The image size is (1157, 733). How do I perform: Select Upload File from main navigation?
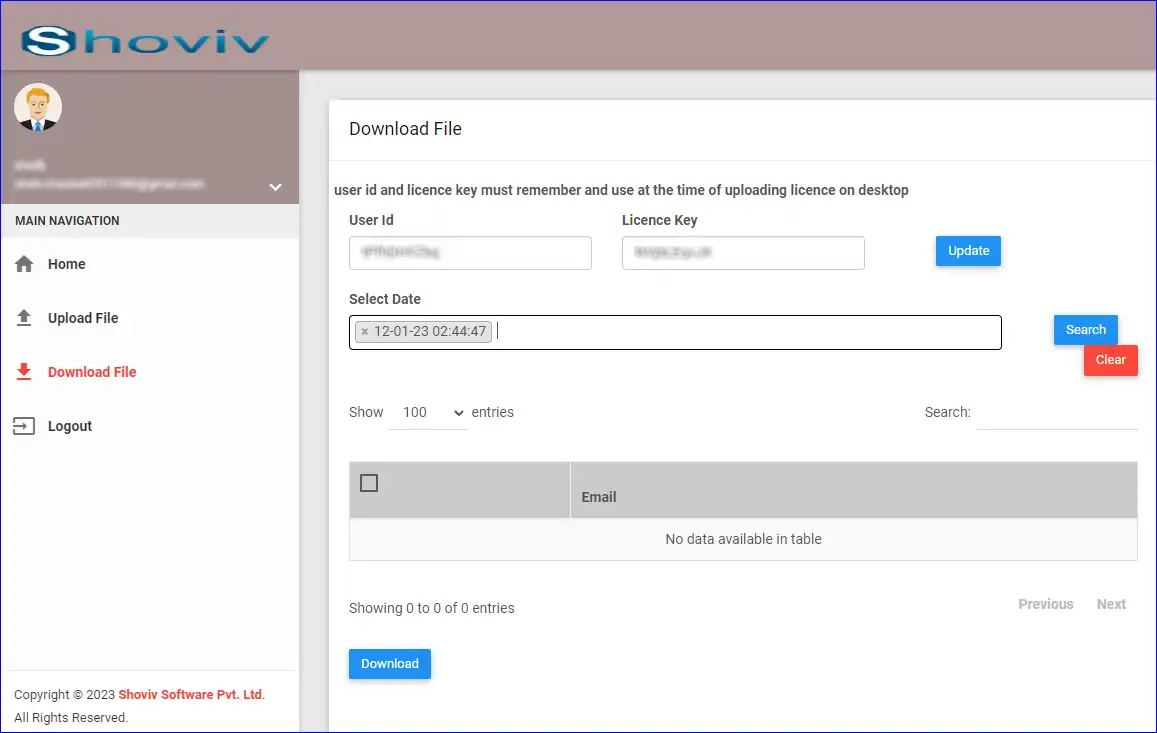click(x=83, y=317)
